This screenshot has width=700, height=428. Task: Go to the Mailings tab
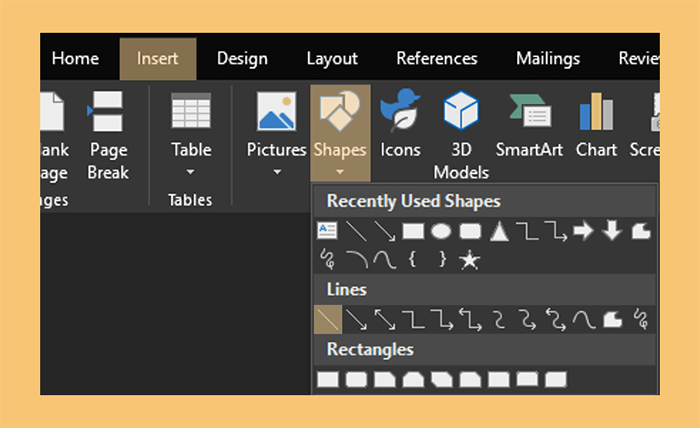click(548, 58)
